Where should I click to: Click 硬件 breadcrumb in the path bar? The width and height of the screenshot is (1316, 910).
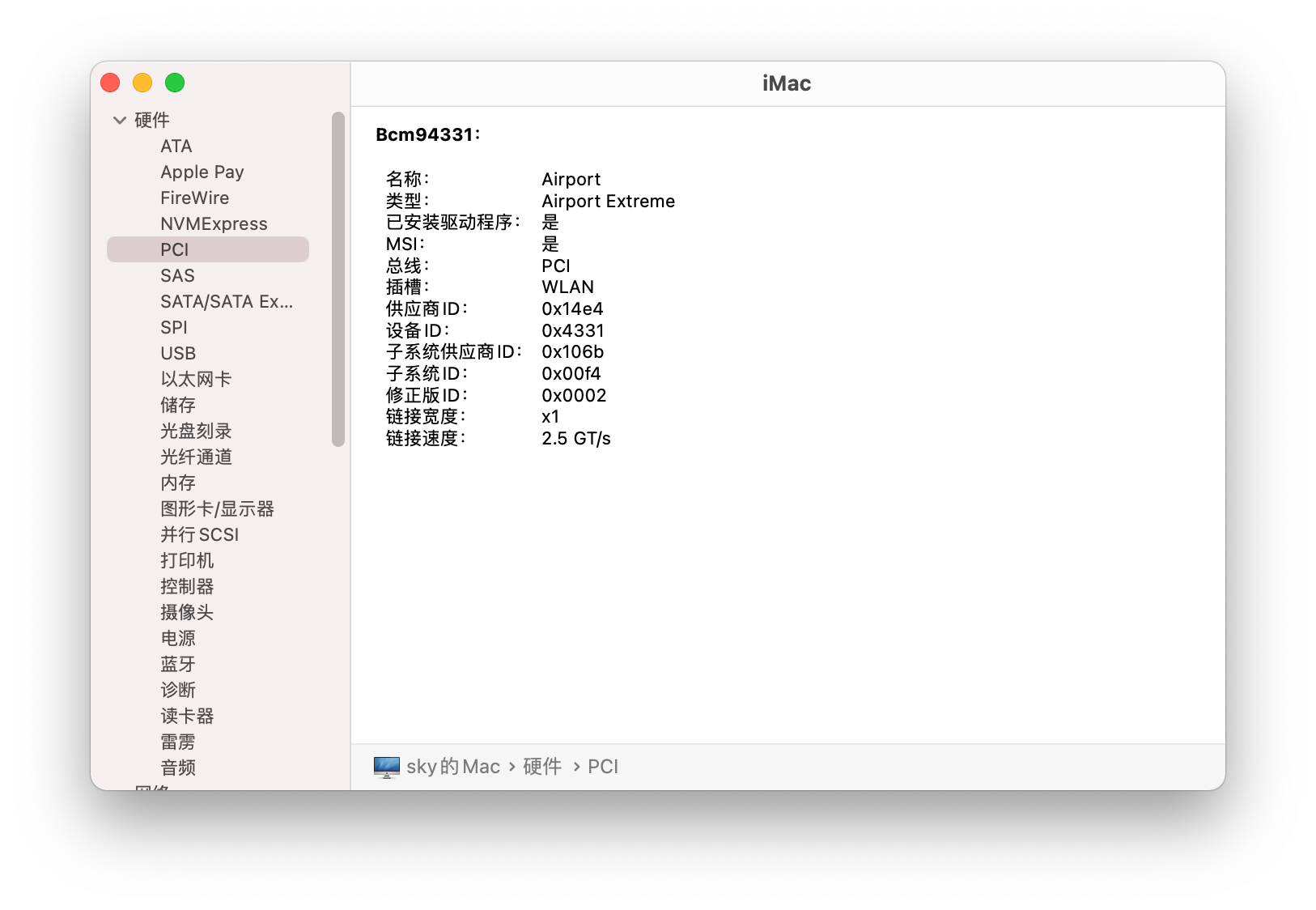coord(542,767)
